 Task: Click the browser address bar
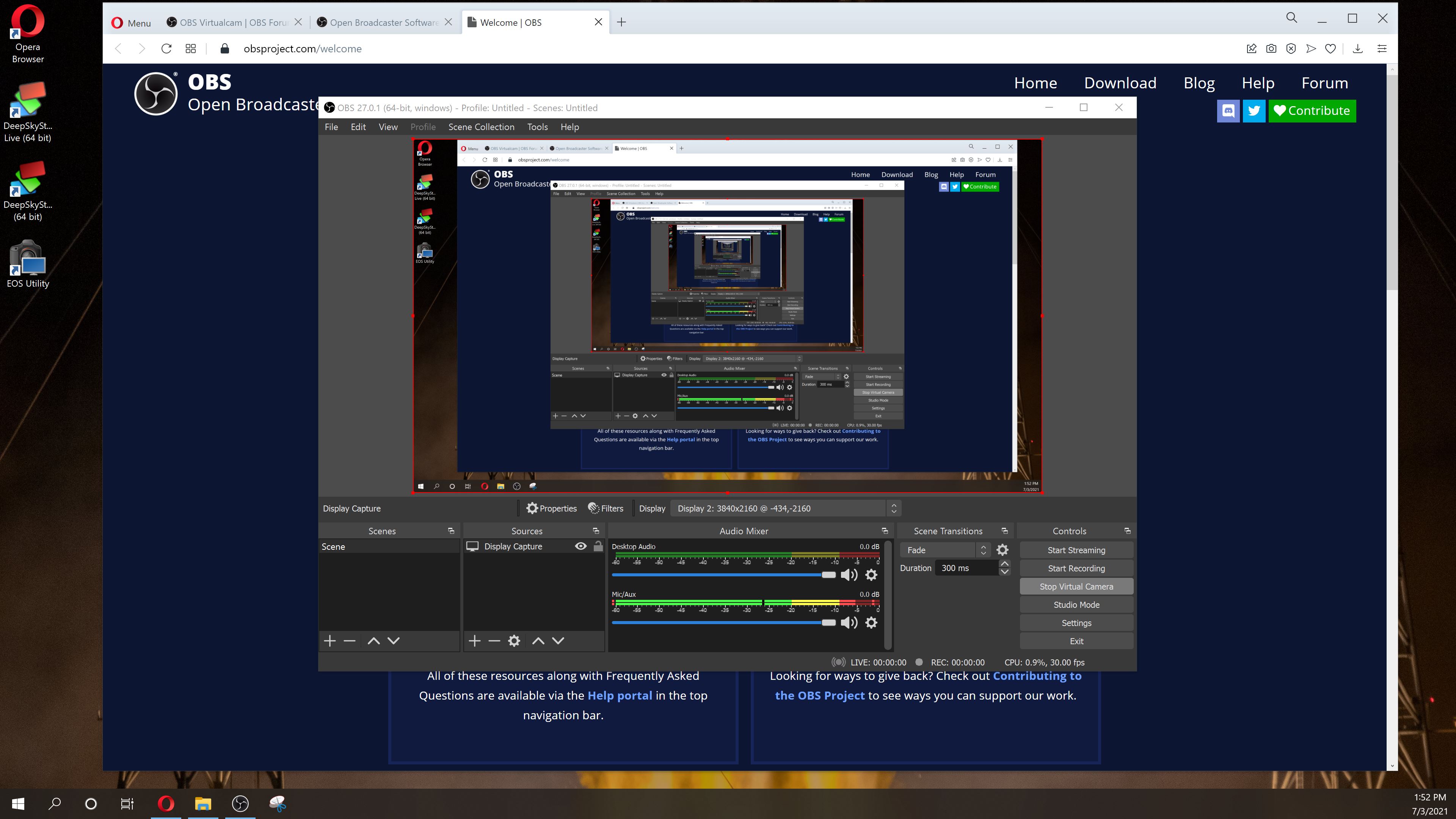click(x=303, y=49)
